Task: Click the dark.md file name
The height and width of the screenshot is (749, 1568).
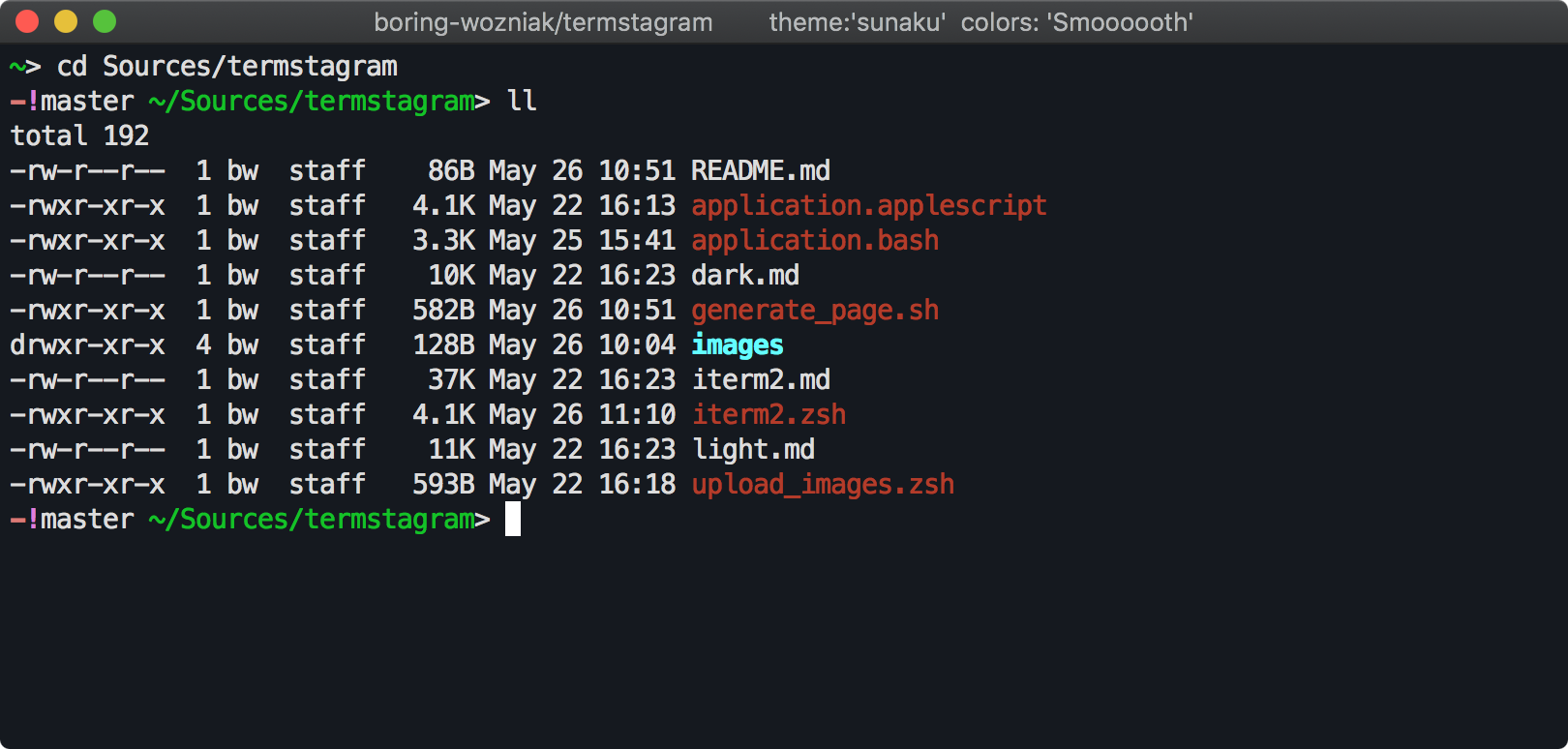Action: pos(744,276)
